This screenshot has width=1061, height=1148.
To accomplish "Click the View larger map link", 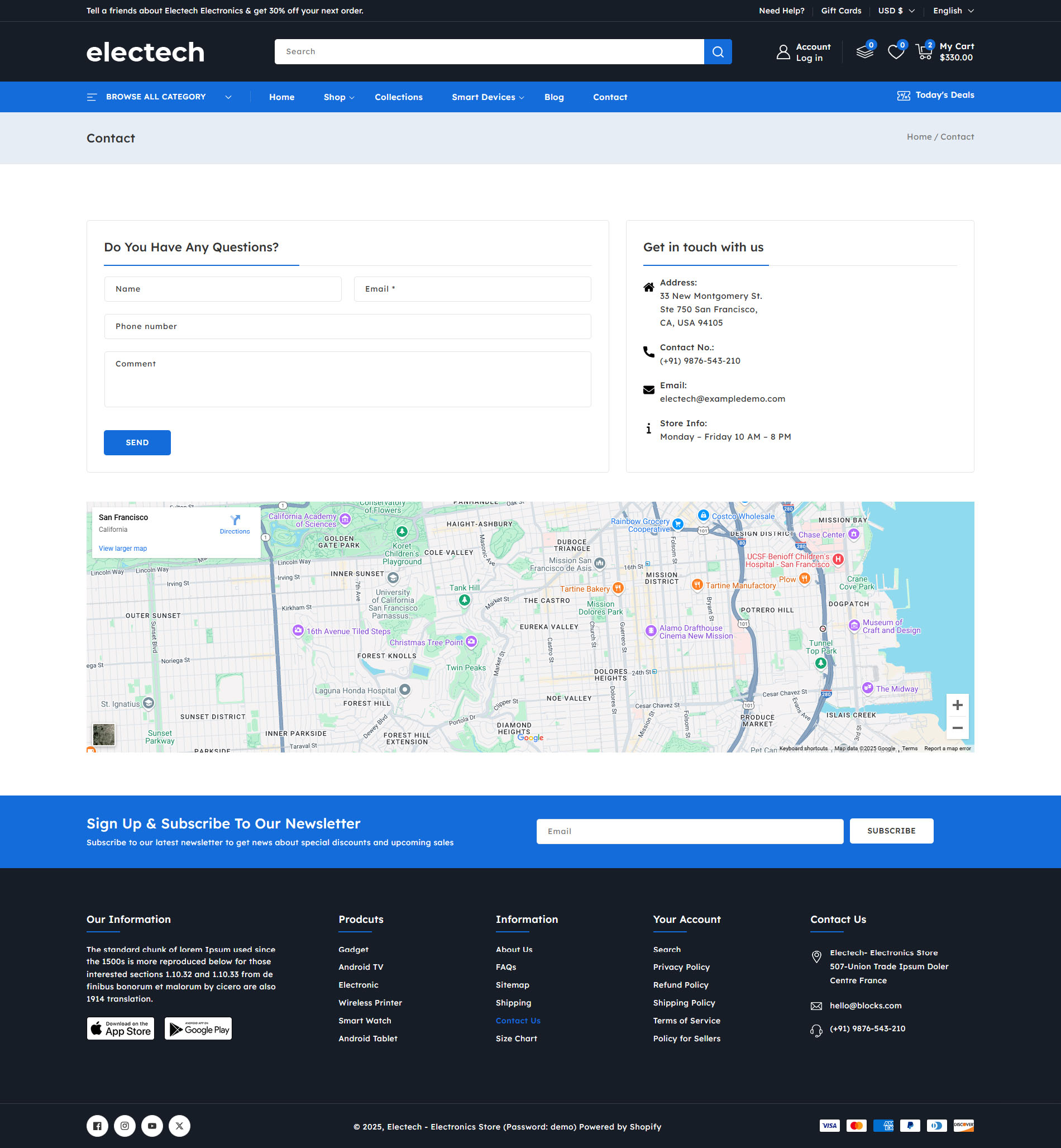I will (122, 549).
